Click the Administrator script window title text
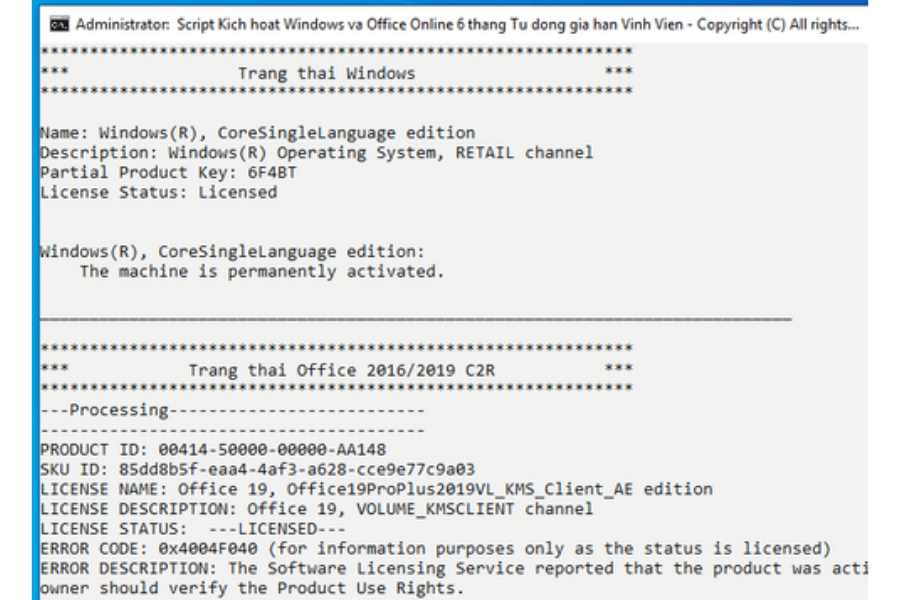The width and height of the screenshot is (900, 600). 466,24
